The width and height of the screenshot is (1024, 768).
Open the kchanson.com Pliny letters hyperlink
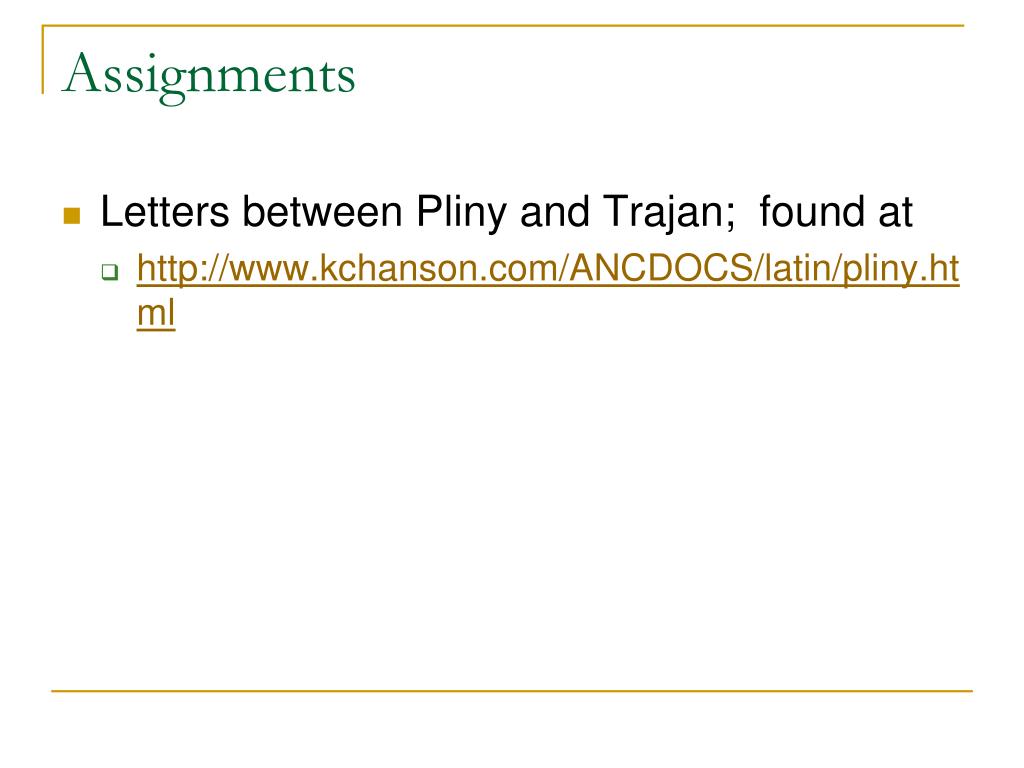[548, 291]
